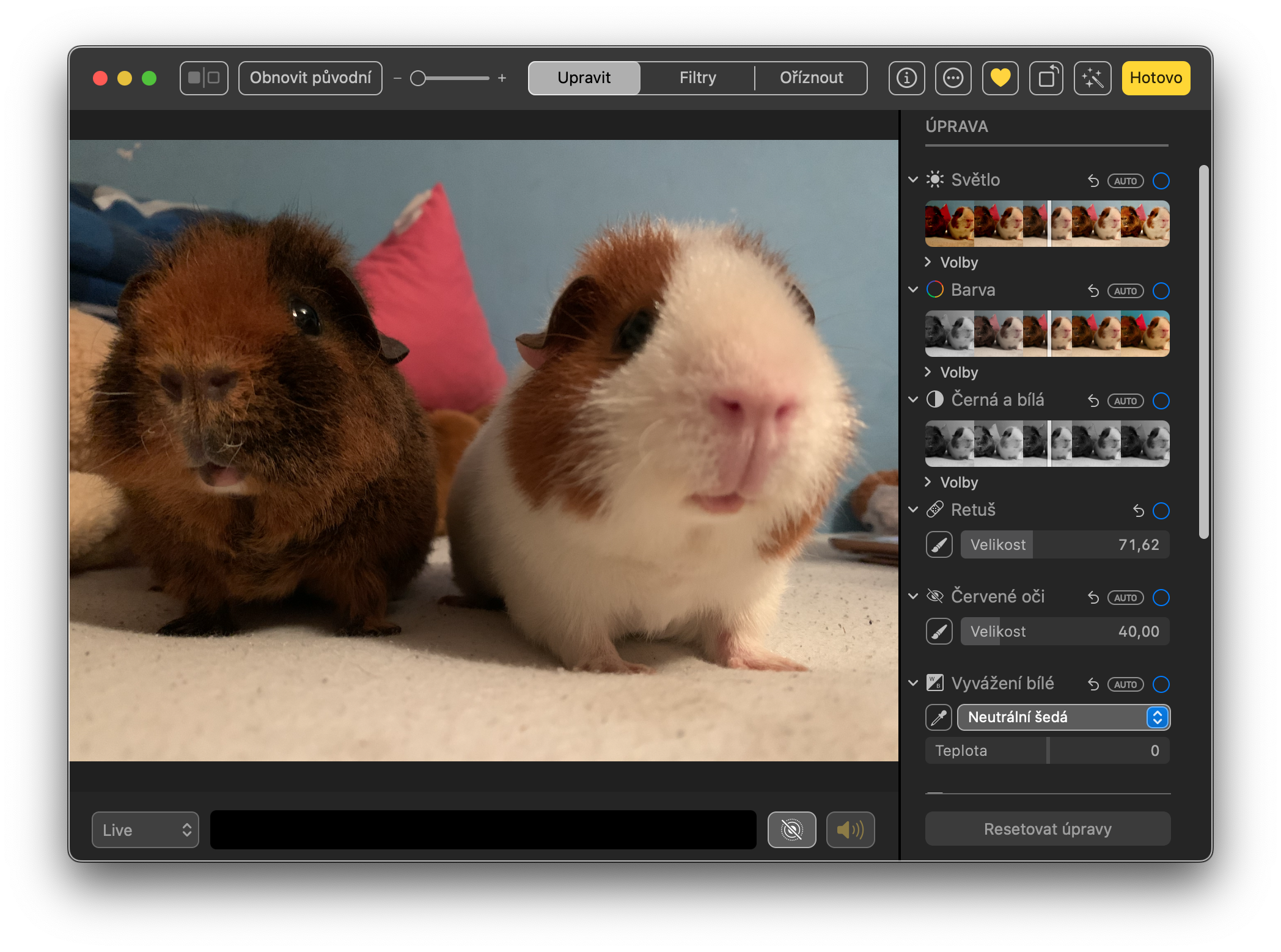Switch to the Upravit tab
The height and width of the screenshot is (952, 1281).
[584, 78]
